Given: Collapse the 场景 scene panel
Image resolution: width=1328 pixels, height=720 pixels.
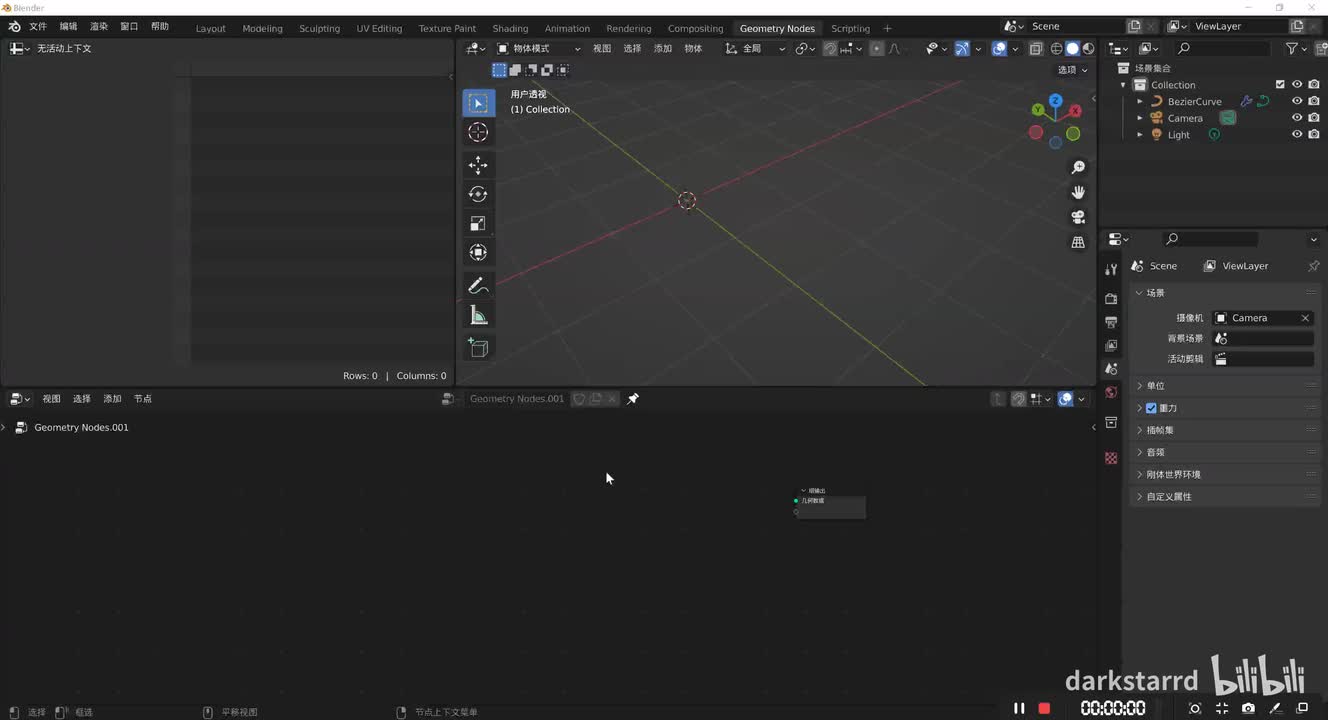Looking at the screenshot, I should 1225,293.
